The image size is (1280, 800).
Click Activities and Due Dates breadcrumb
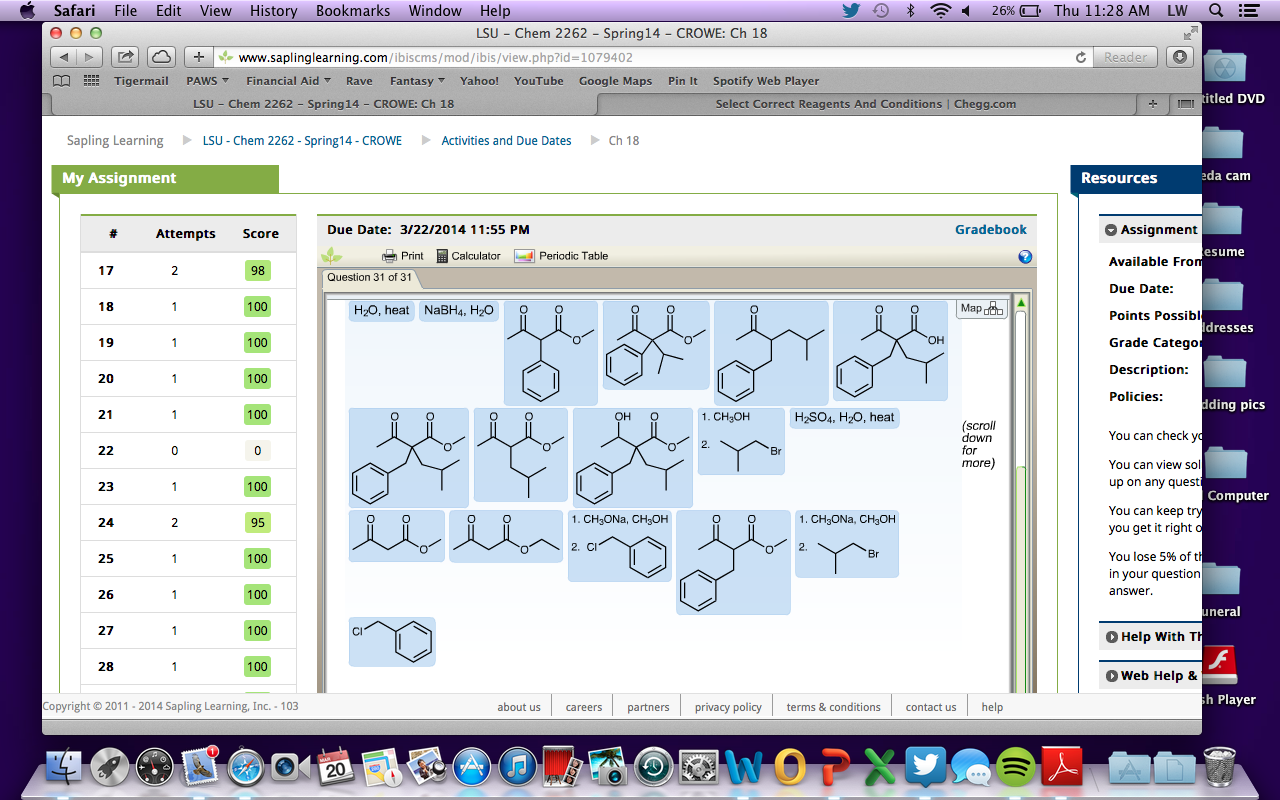[506, 141]
